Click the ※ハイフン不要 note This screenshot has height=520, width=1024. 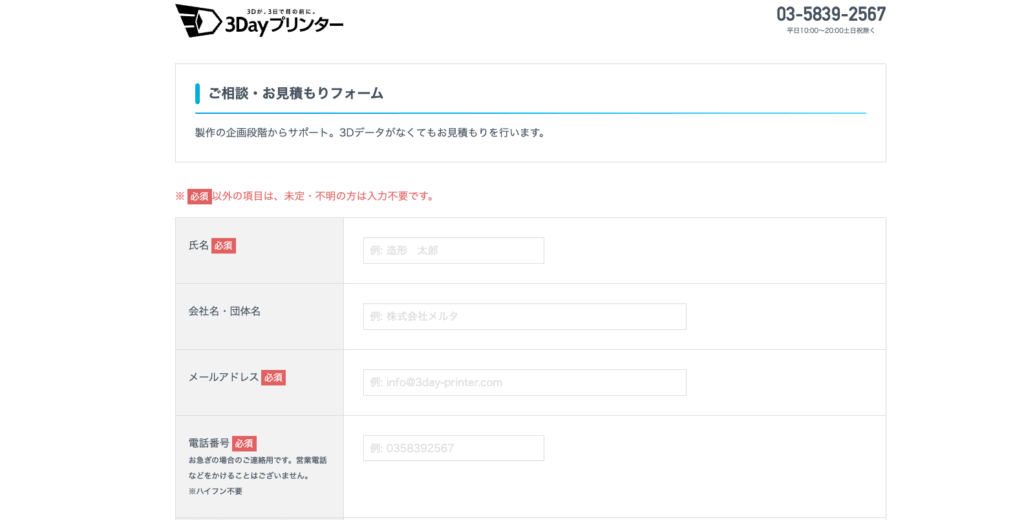point(215,491)
